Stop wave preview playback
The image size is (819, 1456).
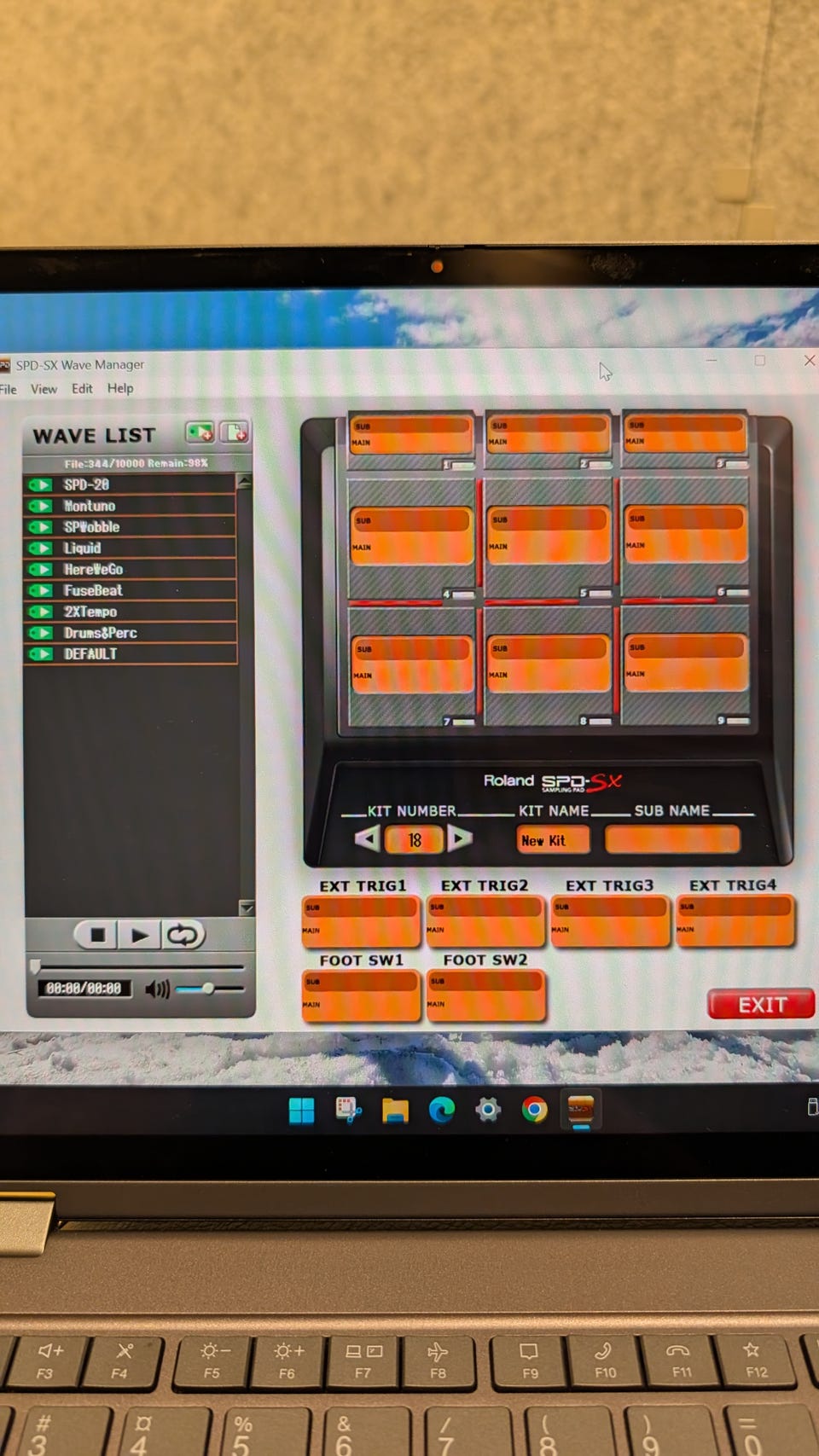coord(97,936)
